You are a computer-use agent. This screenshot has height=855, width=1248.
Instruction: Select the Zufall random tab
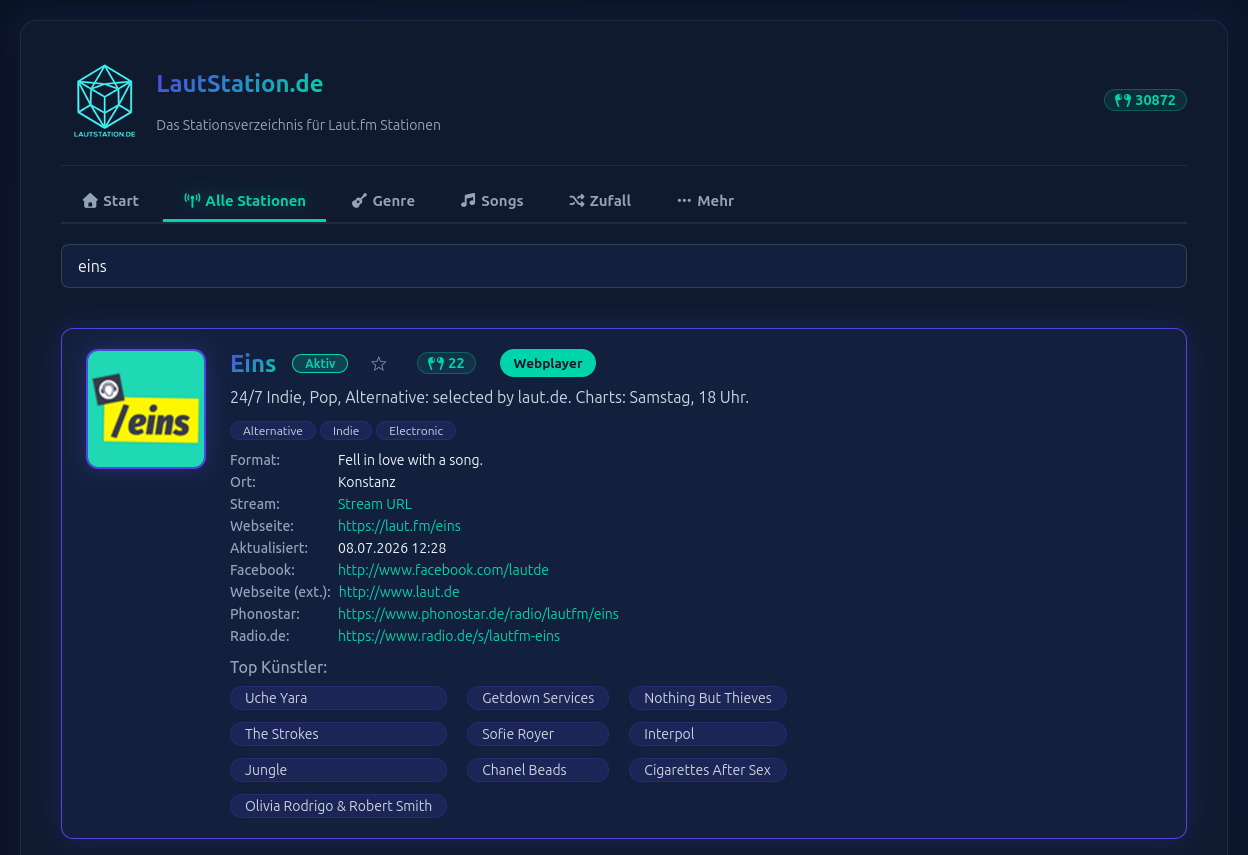(600, 201)
